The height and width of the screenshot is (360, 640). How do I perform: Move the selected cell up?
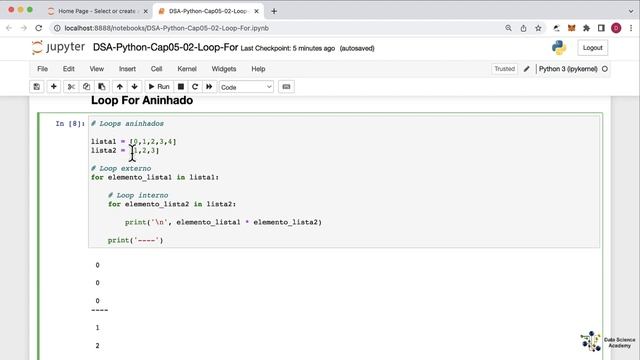point(120,87)
